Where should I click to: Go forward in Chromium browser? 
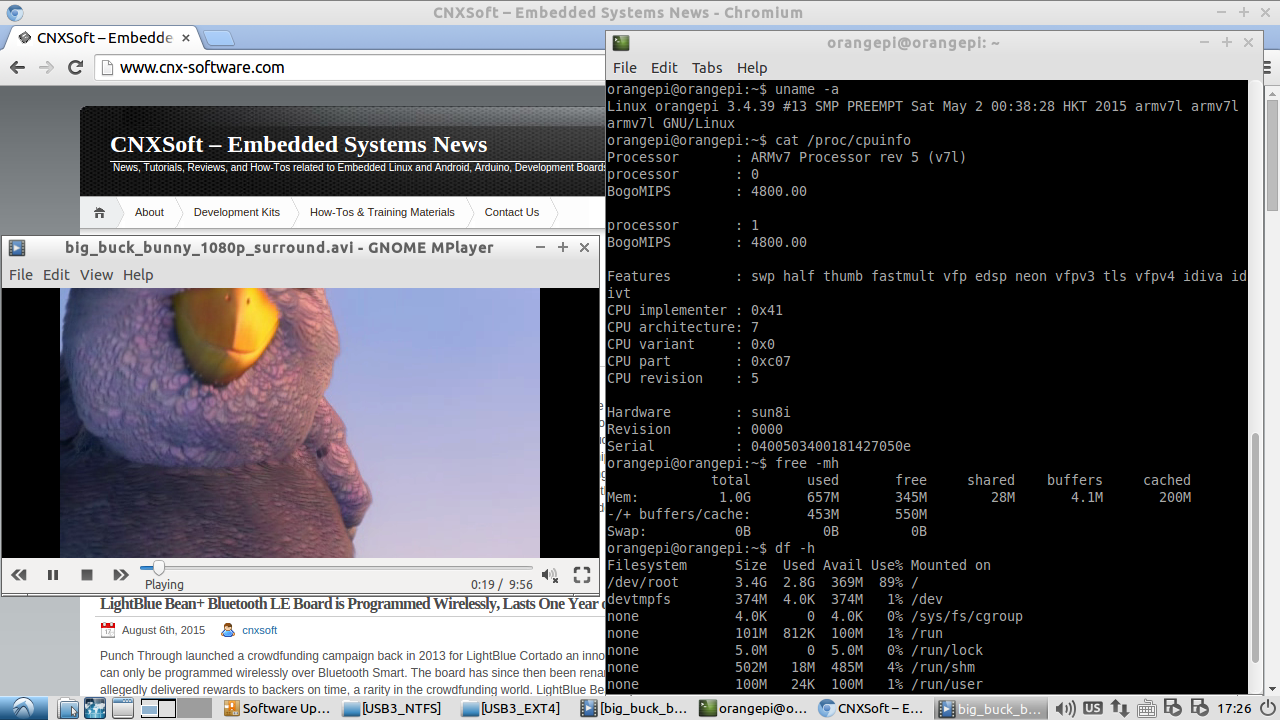[46, 68]
